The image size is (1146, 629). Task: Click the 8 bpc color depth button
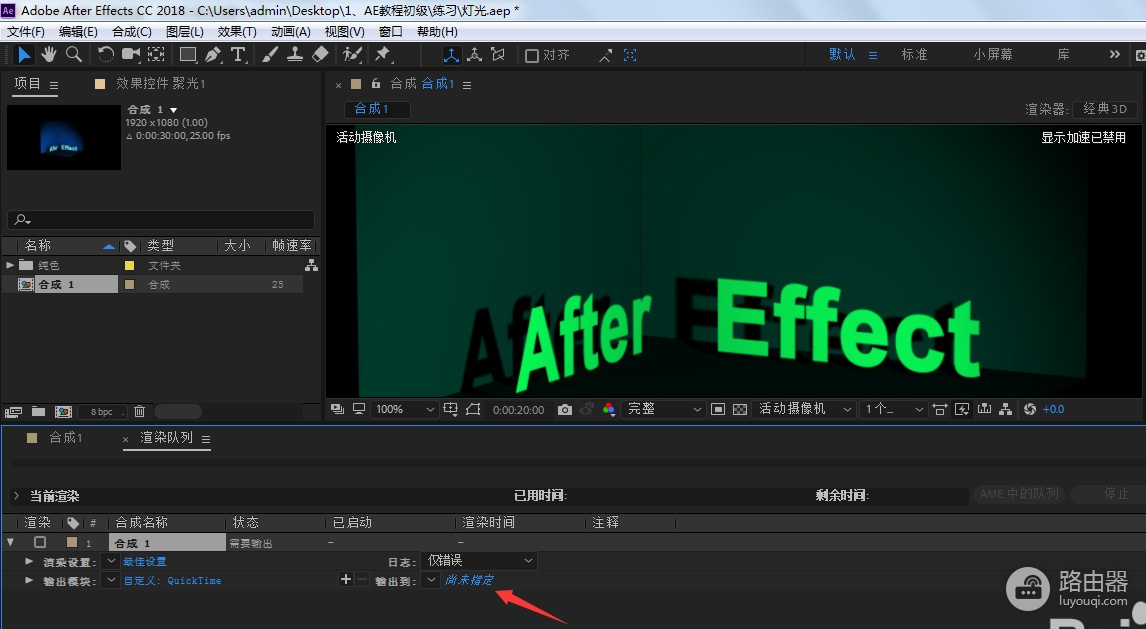(102, 411)
